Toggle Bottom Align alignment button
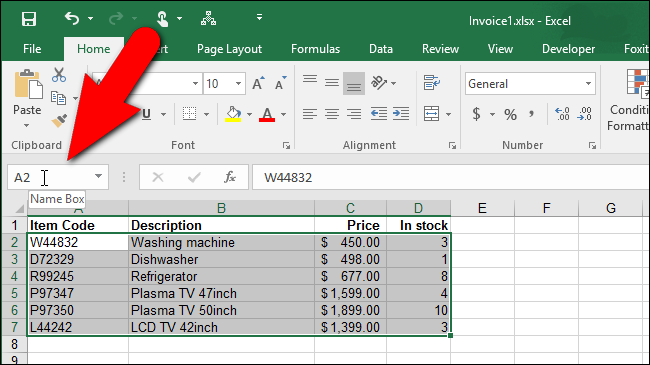650x365 pixels. [x=354, y=83]
